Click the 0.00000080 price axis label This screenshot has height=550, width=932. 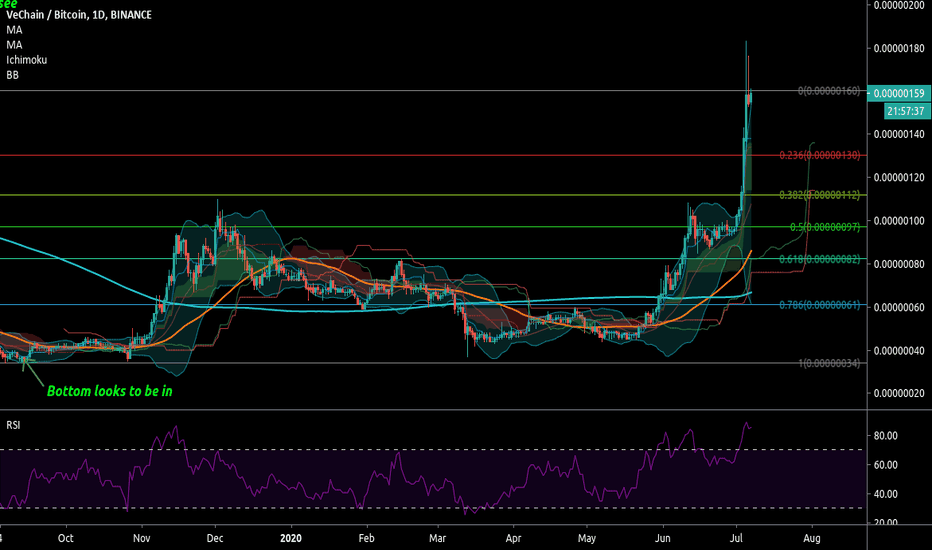pyautogui.click(x=899, y=264)
